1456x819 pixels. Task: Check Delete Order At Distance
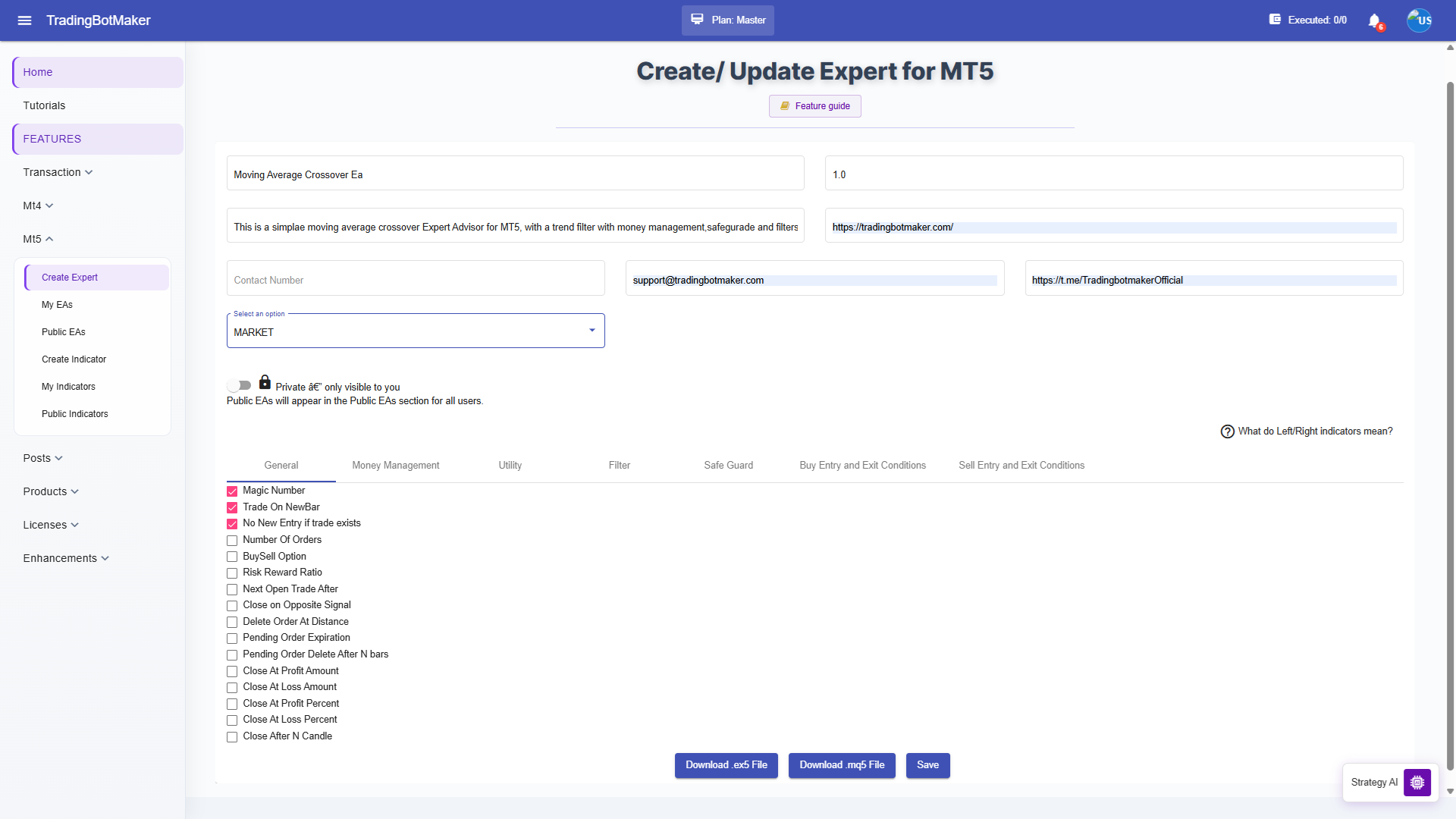(232, 622)
